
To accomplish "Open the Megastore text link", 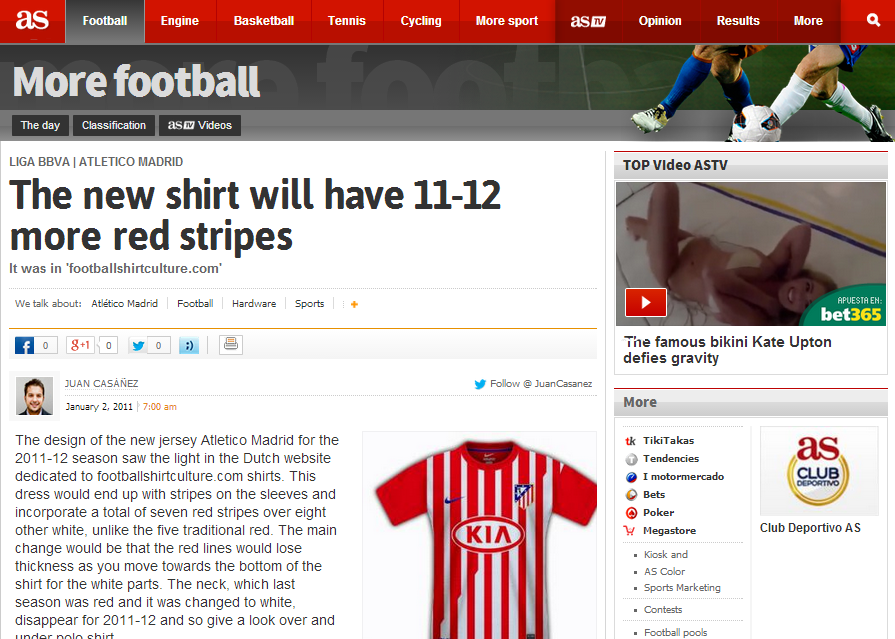I will coord(670,531).
